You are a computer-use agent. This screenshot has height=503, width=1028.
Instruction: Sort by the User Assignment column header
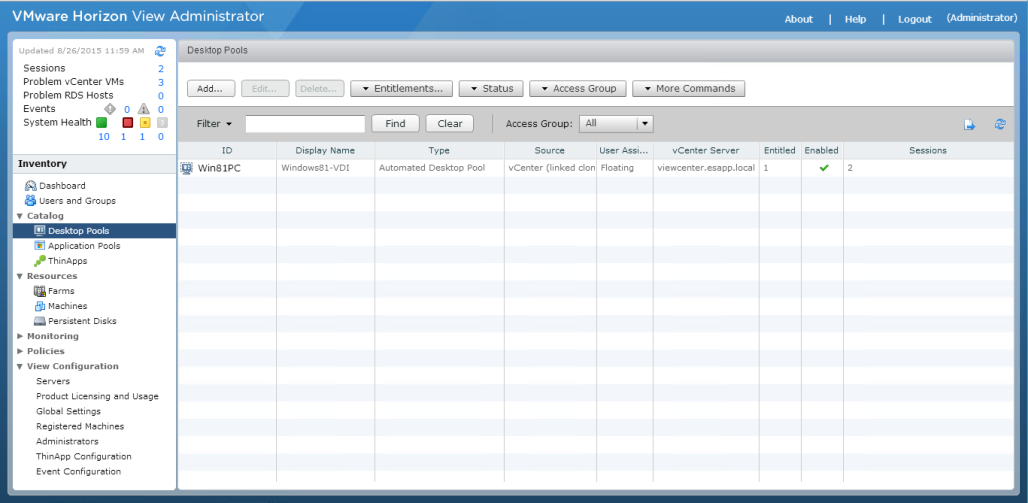click(624, 151)
